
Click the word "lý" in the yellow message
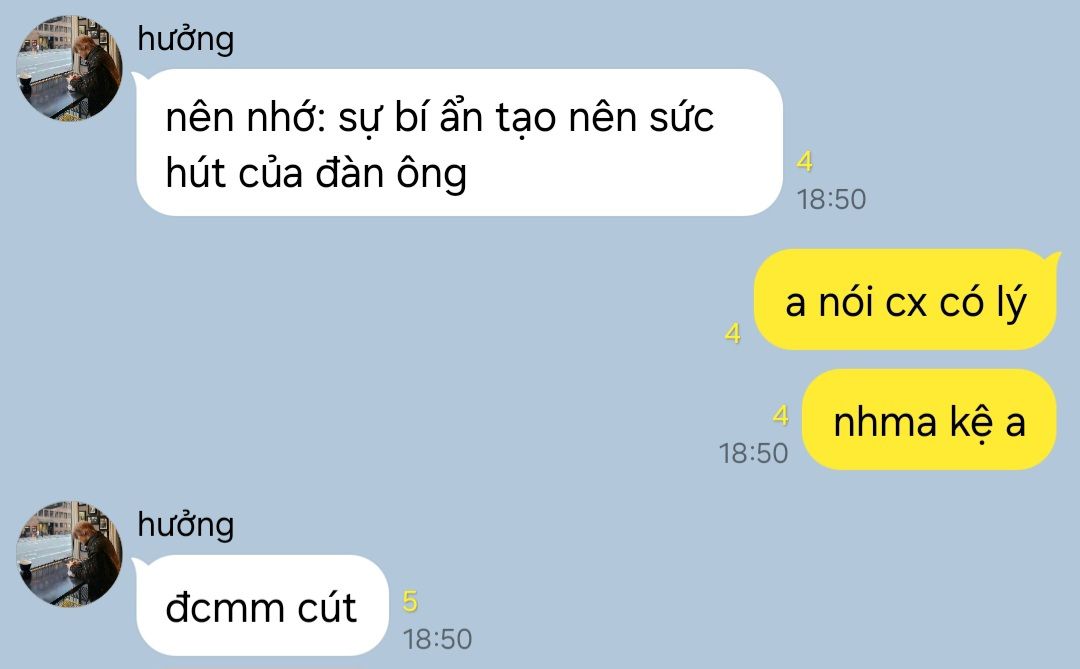coord(1011,303)
